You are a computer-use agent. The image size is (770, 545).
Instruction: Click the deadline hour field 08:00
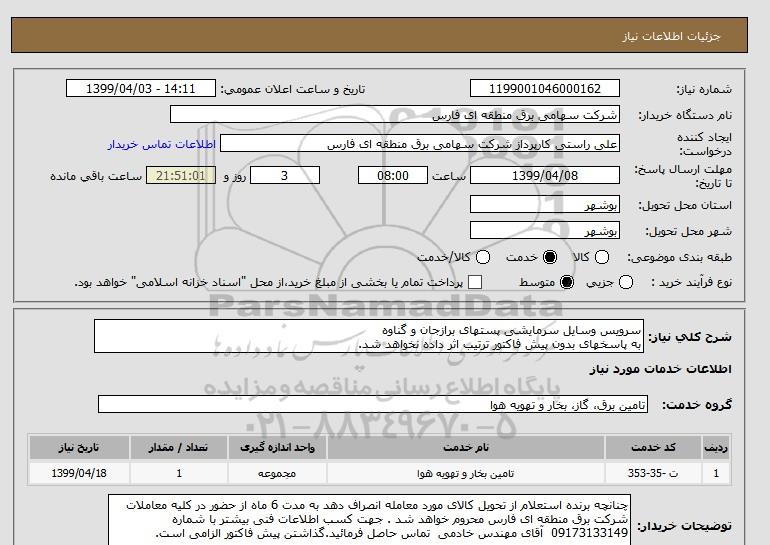393,175
